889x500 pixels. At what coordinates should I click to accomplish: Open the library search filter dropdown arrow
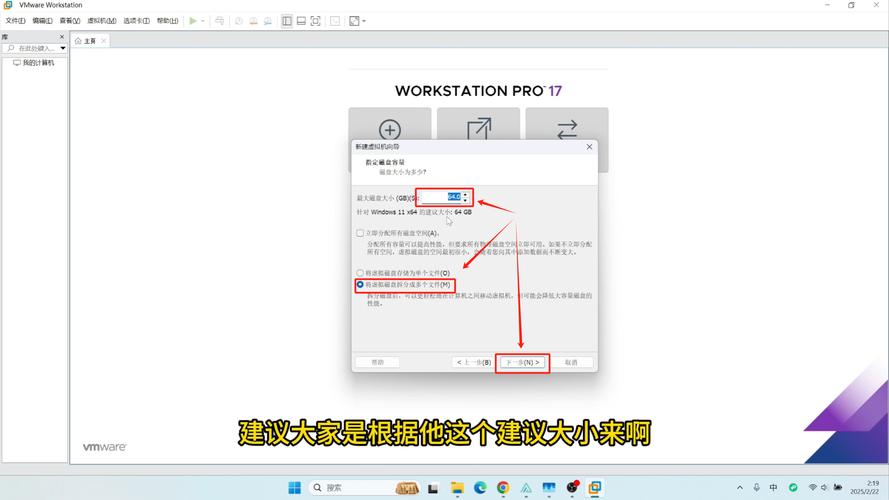coord(63,48)
